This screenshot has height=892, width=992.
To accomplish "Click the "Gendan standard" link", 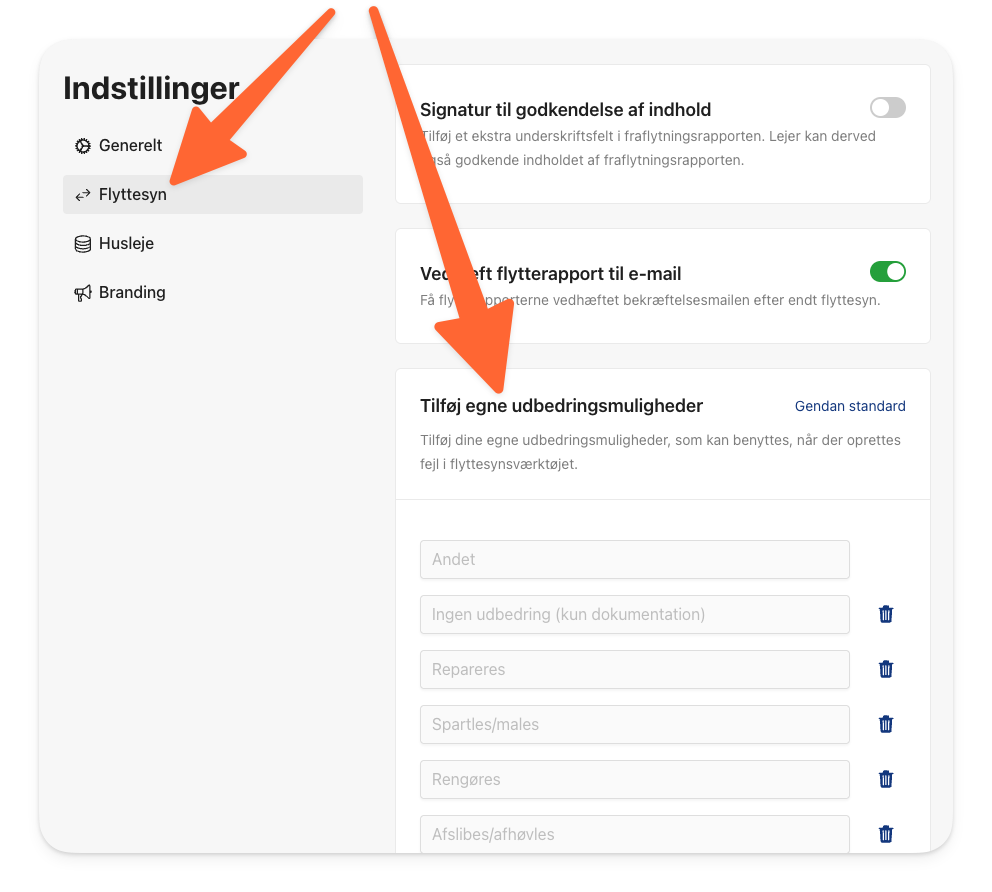I will tap(850, 406).
